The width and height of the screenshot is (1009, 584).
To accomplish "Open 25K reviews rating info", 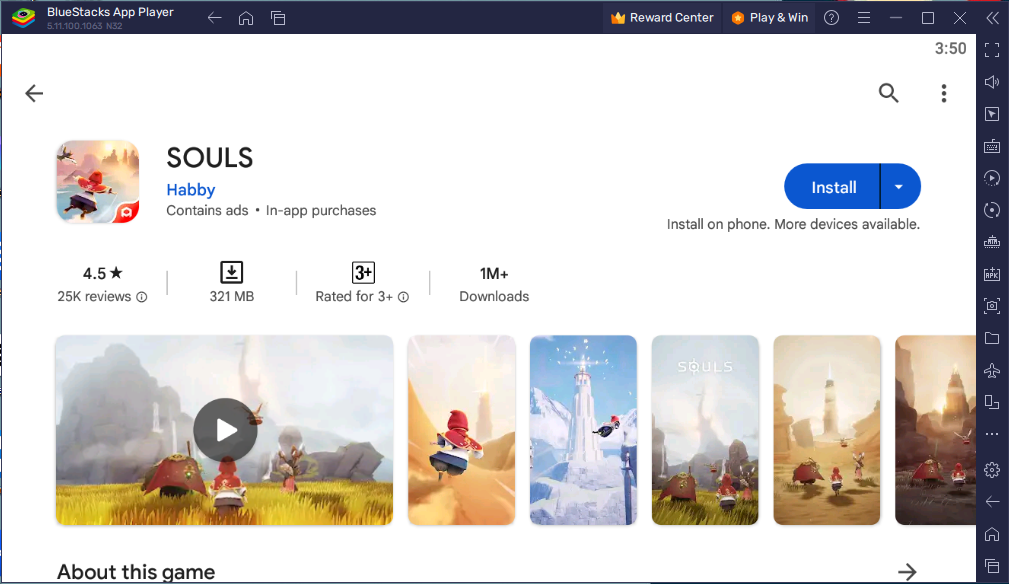I will pos(142,297).
